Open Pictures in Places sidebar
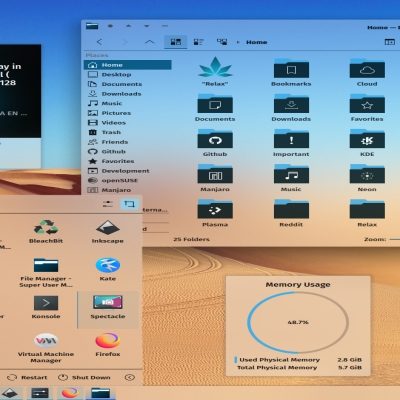 (x=128, y=113)
